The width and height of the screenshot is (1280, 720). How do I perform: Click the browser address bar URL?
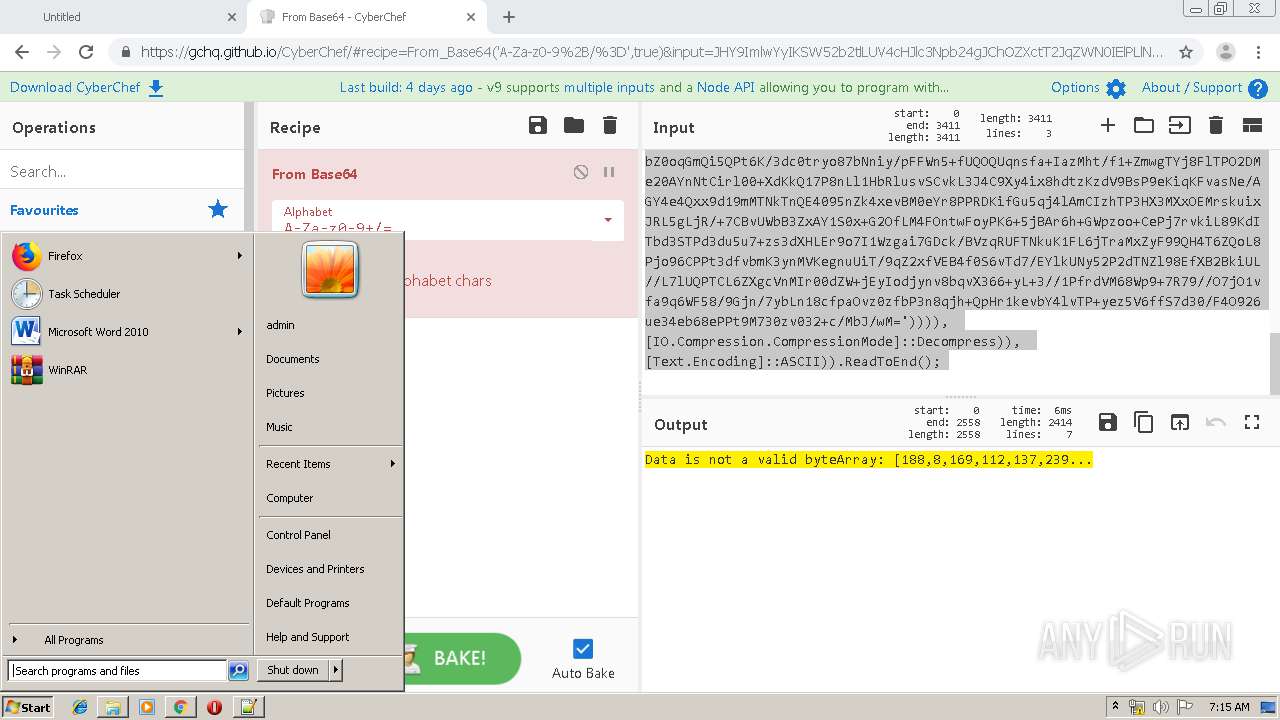[652, 52]
